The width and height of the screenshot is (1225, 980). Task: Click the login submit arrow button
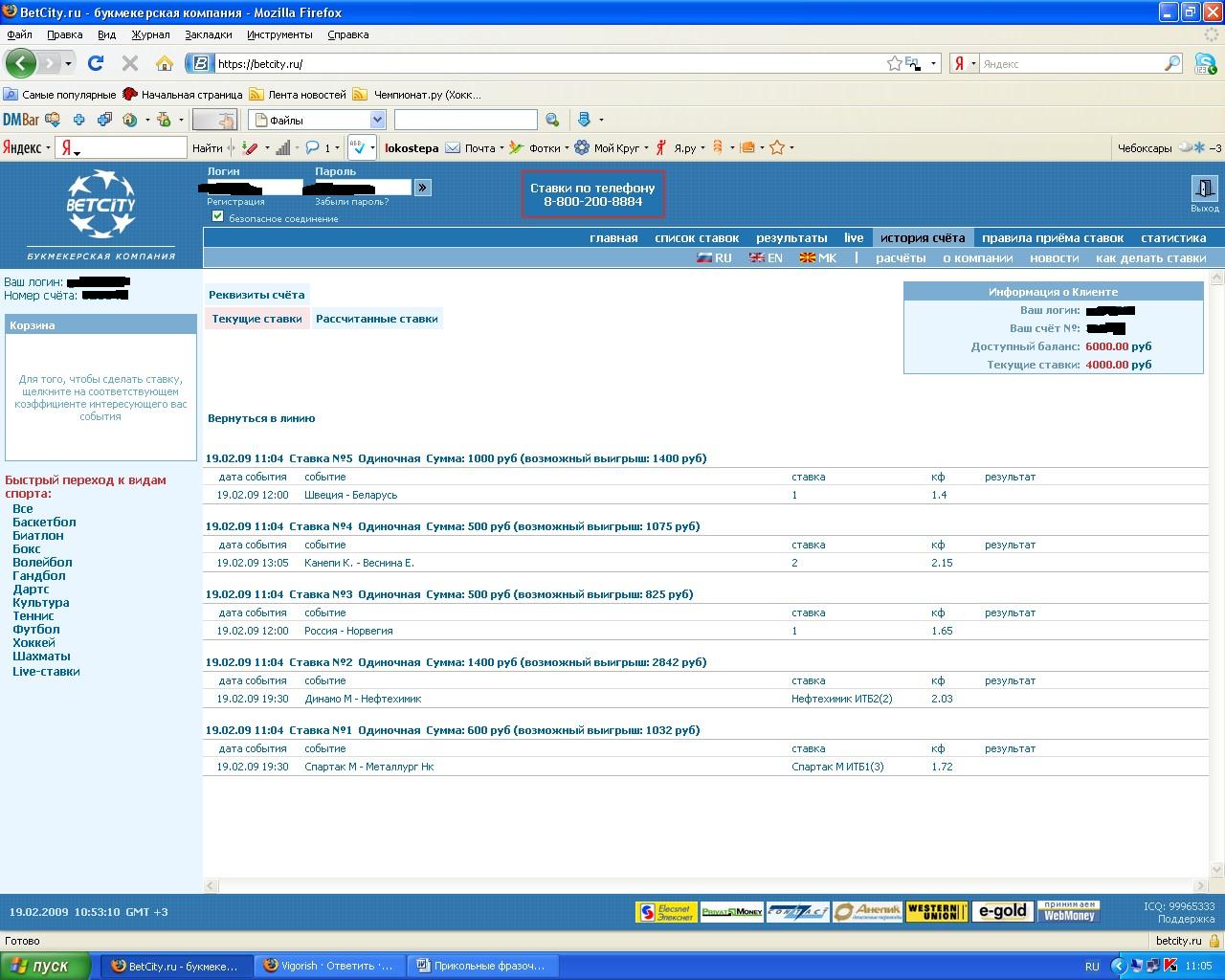pyautogui.click(x=422, y=188)
